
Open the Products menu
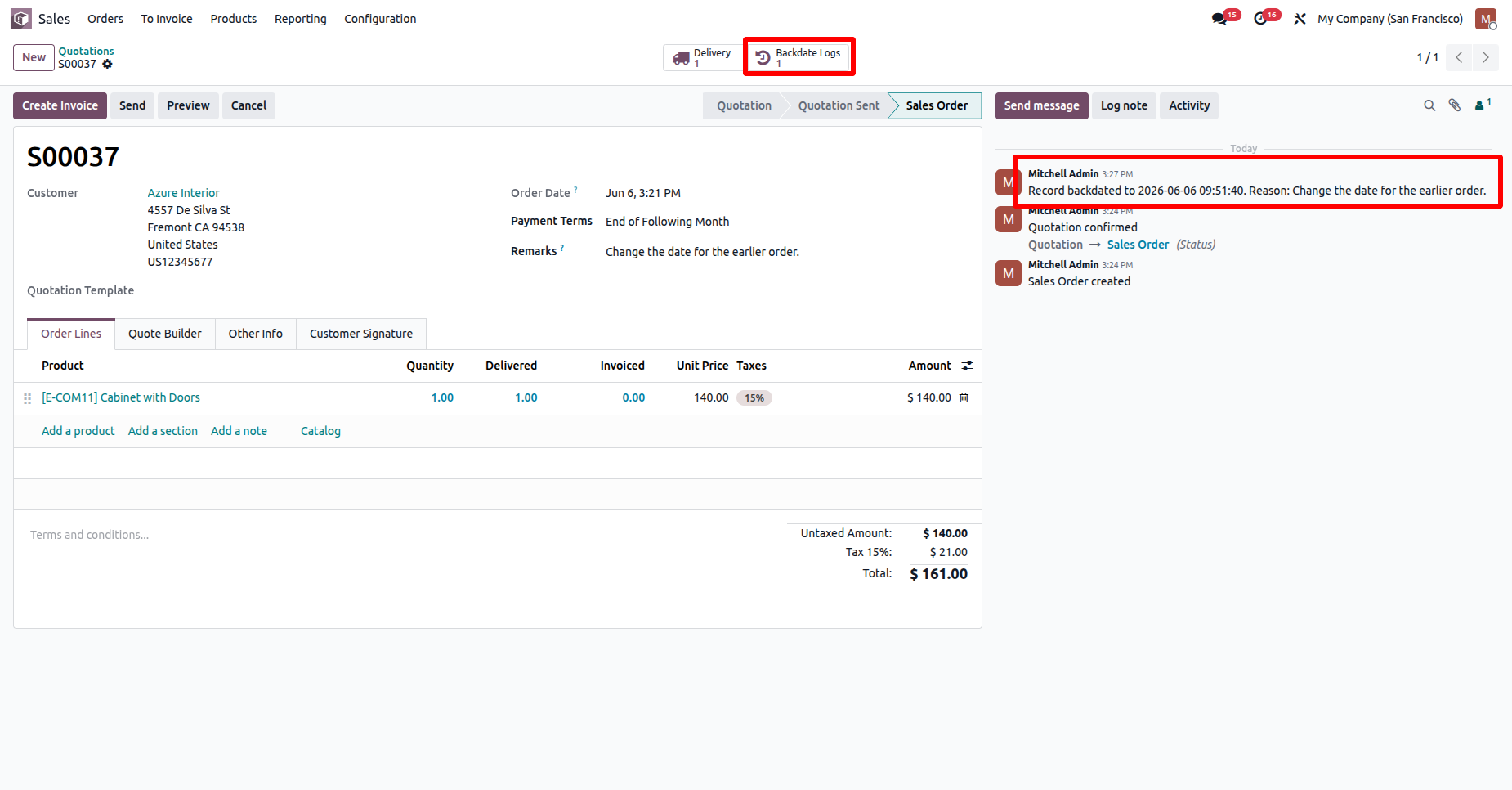tap(234, 19)
